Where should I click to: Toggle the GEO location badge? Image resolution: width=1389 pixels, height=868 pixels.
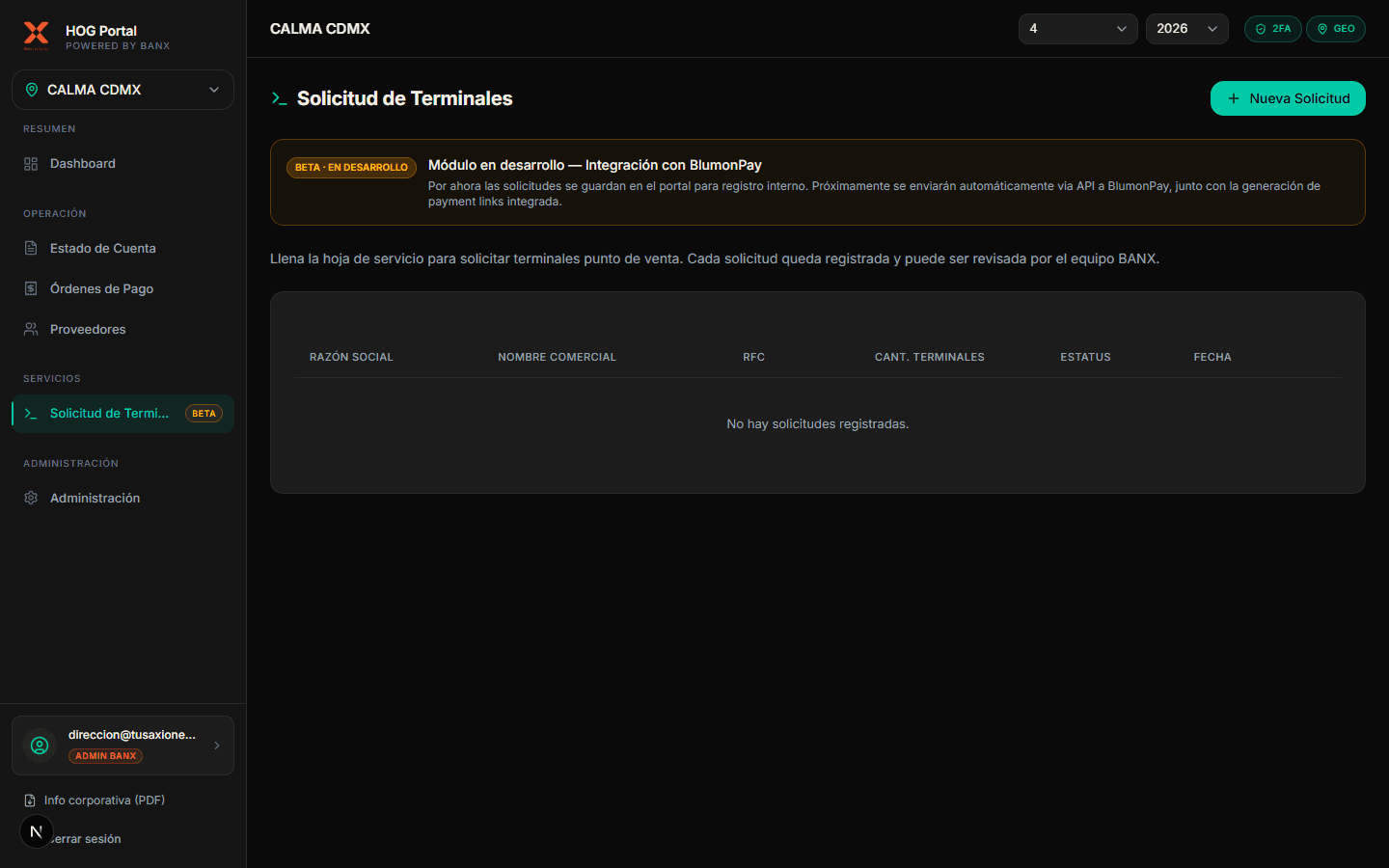1336,29
